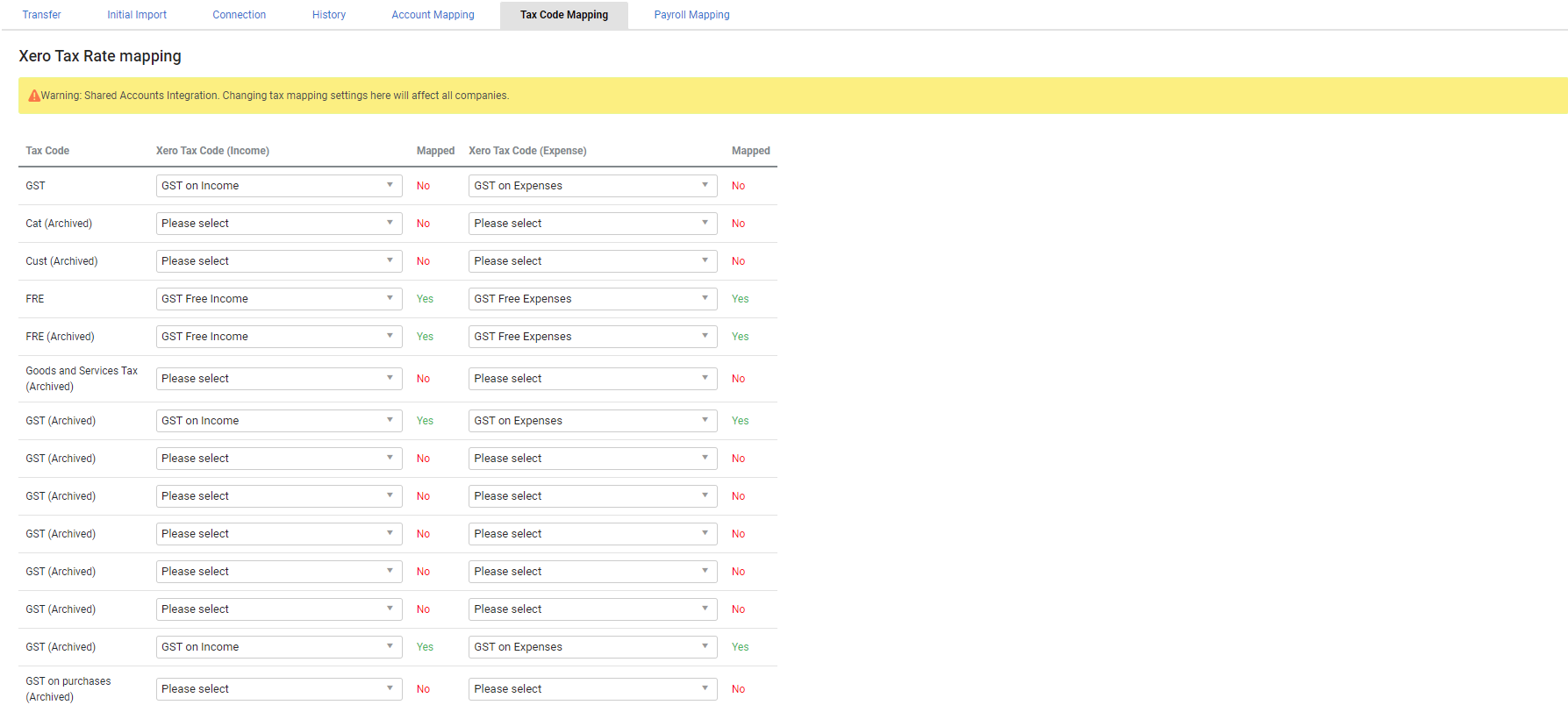Select expense code for Goods and Services Tax
This screenshot has width=1568, height=712.
coord(592,379)
